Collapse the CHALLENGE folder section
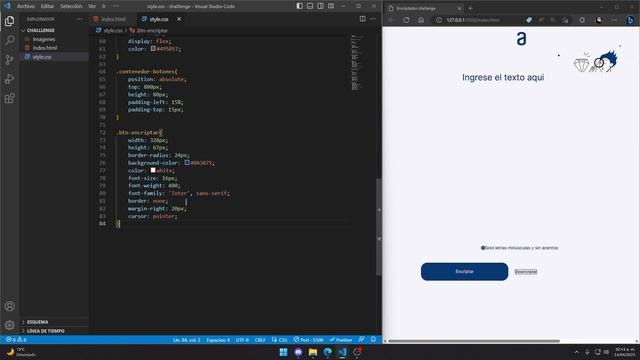Screen dimensions: 640x360 pyautogui.click(x=54, y=30)
